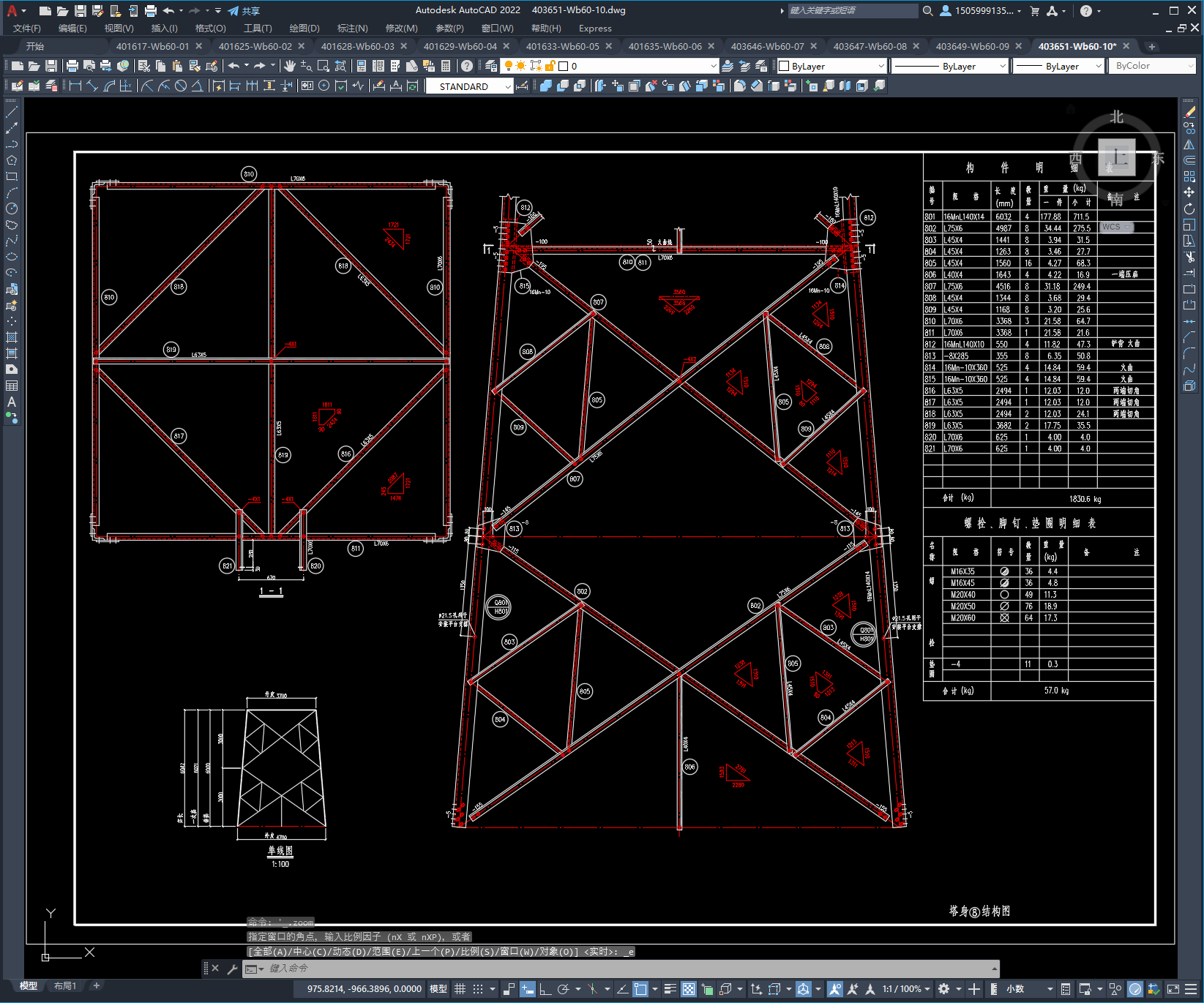
Task: Click the Autodesk App Store cart icon
Action: point(1034,11)
